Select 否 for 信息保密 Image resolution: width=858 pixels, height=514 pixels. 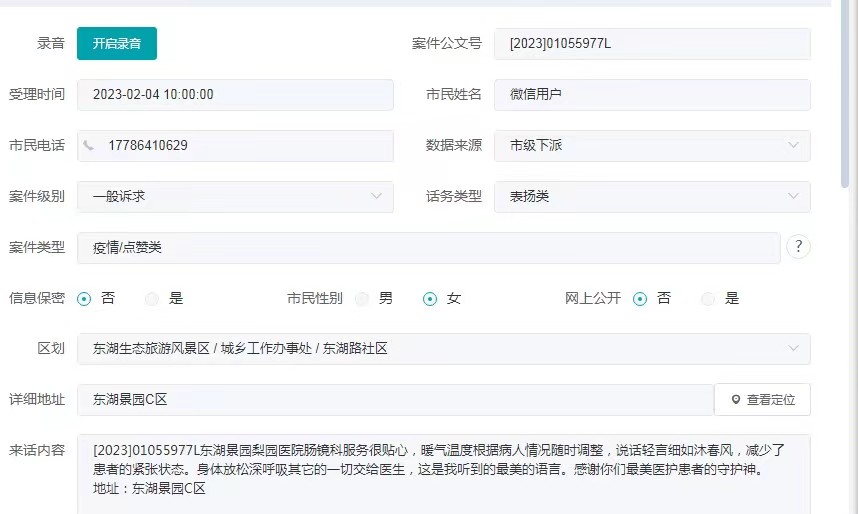[x=84, y=299]
